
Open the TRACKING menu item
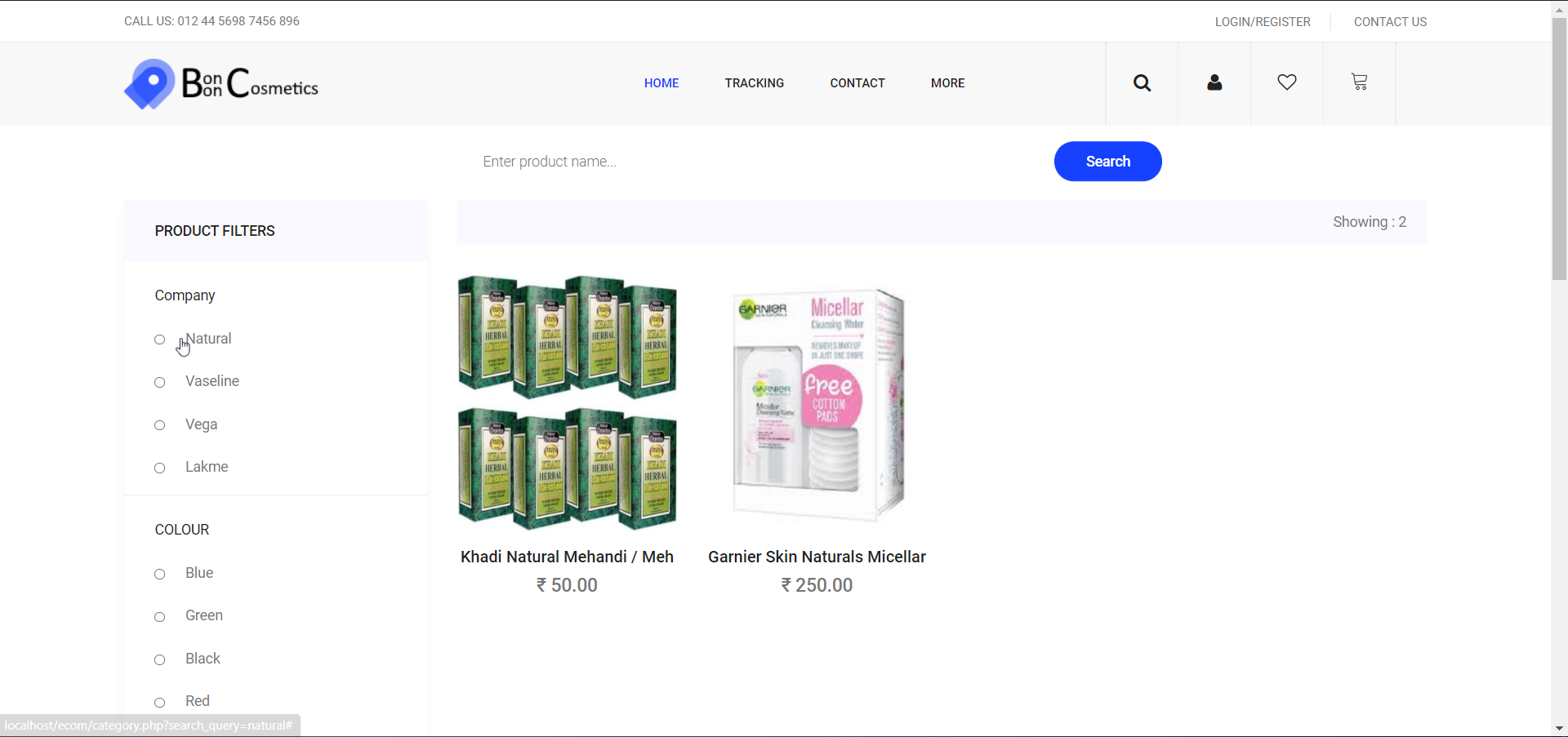pyautogui.click(x=755, y=83)
